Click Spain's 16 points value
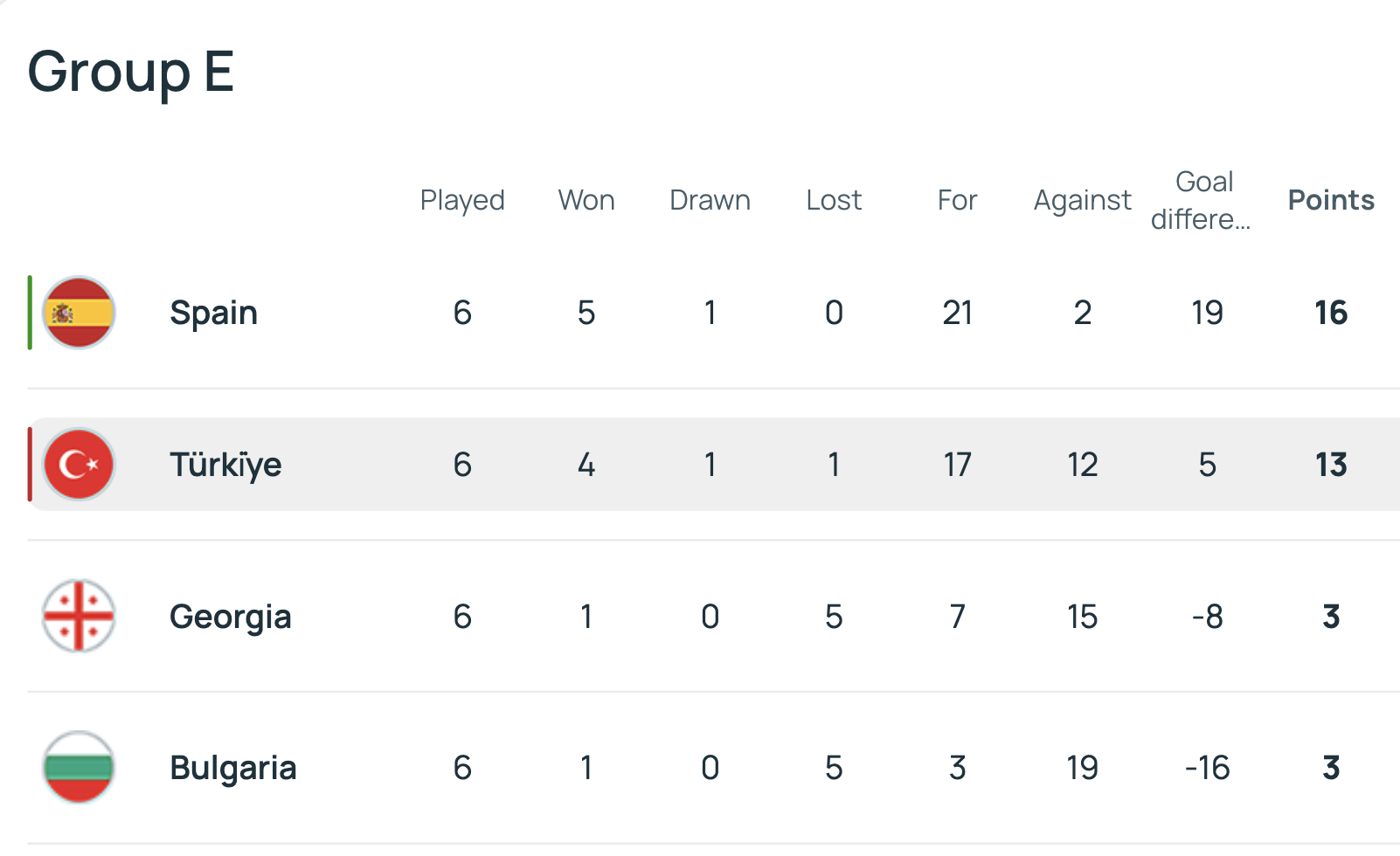Image resolution: width=1400 pixels, height=856 pixels. click(1331, 313)
